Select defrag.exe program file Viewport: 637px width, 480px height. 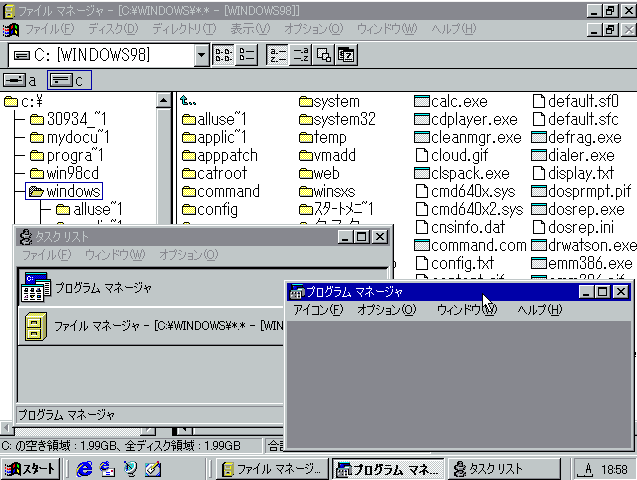(576, 137)
